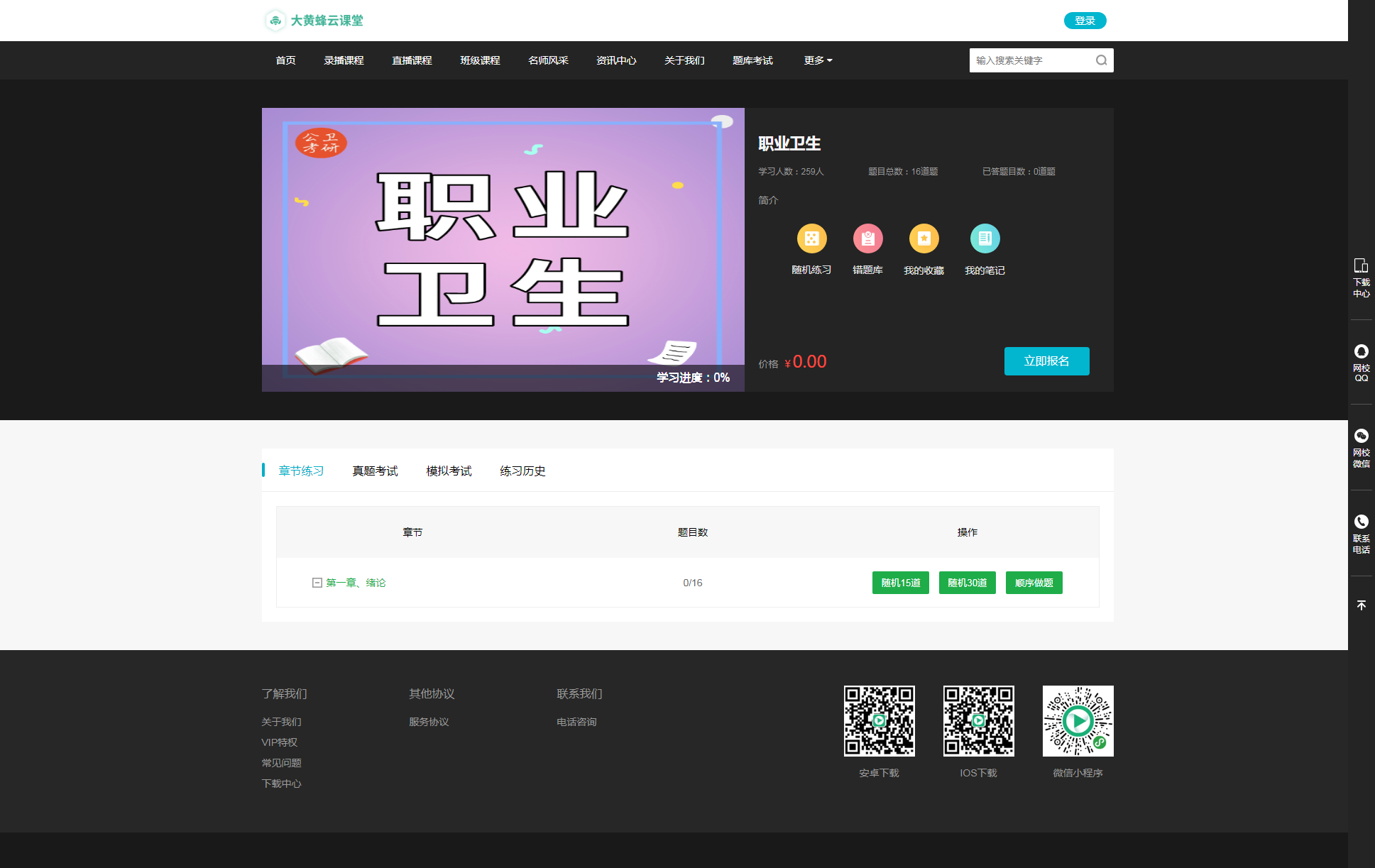
Task: Click the 大黄蜂云课堂 logo icon
Action: click(x=275, y=21)
